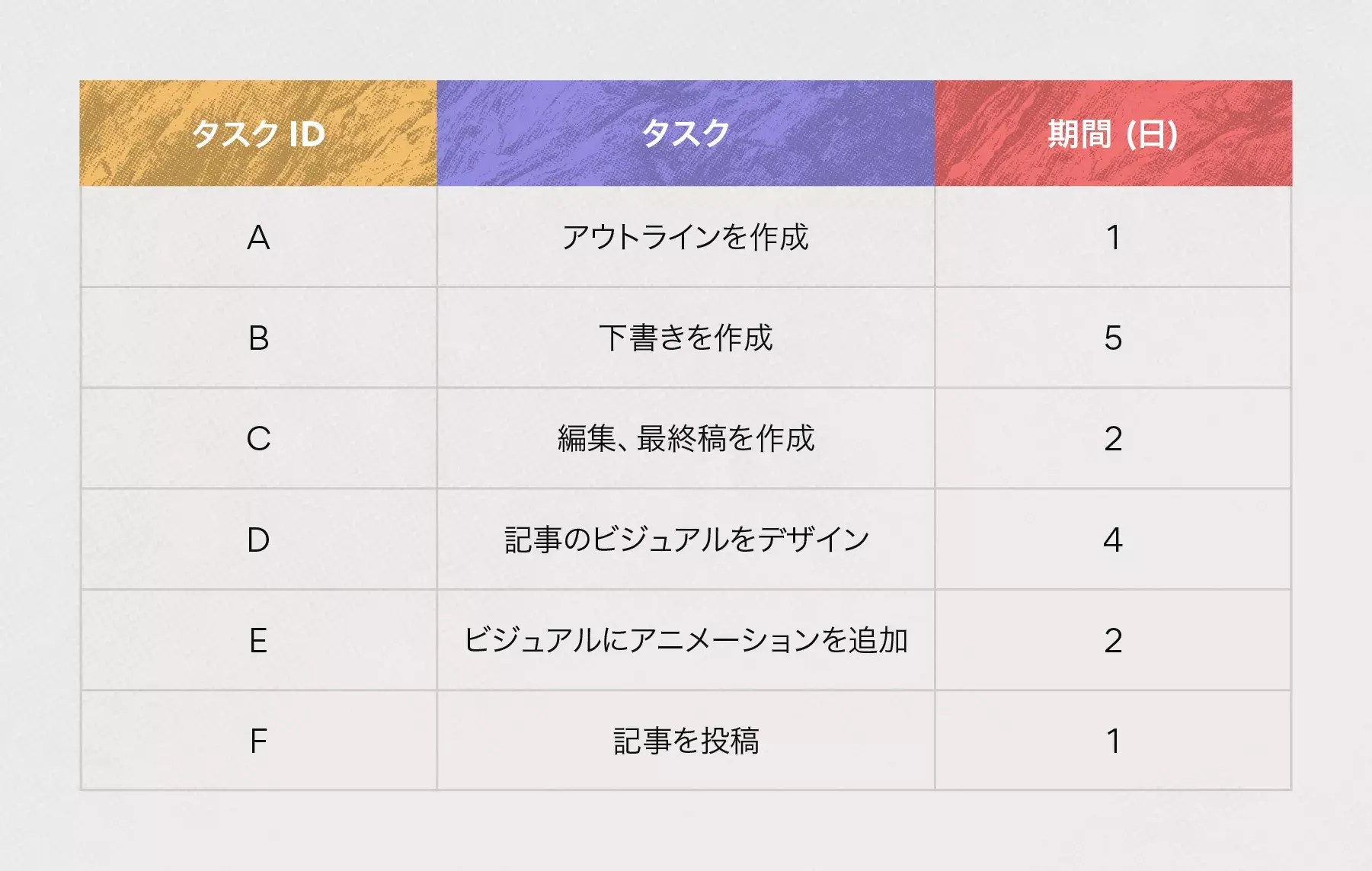Click the 下書きを作成 task cell

pyautogui.click(x=686, y=338)
